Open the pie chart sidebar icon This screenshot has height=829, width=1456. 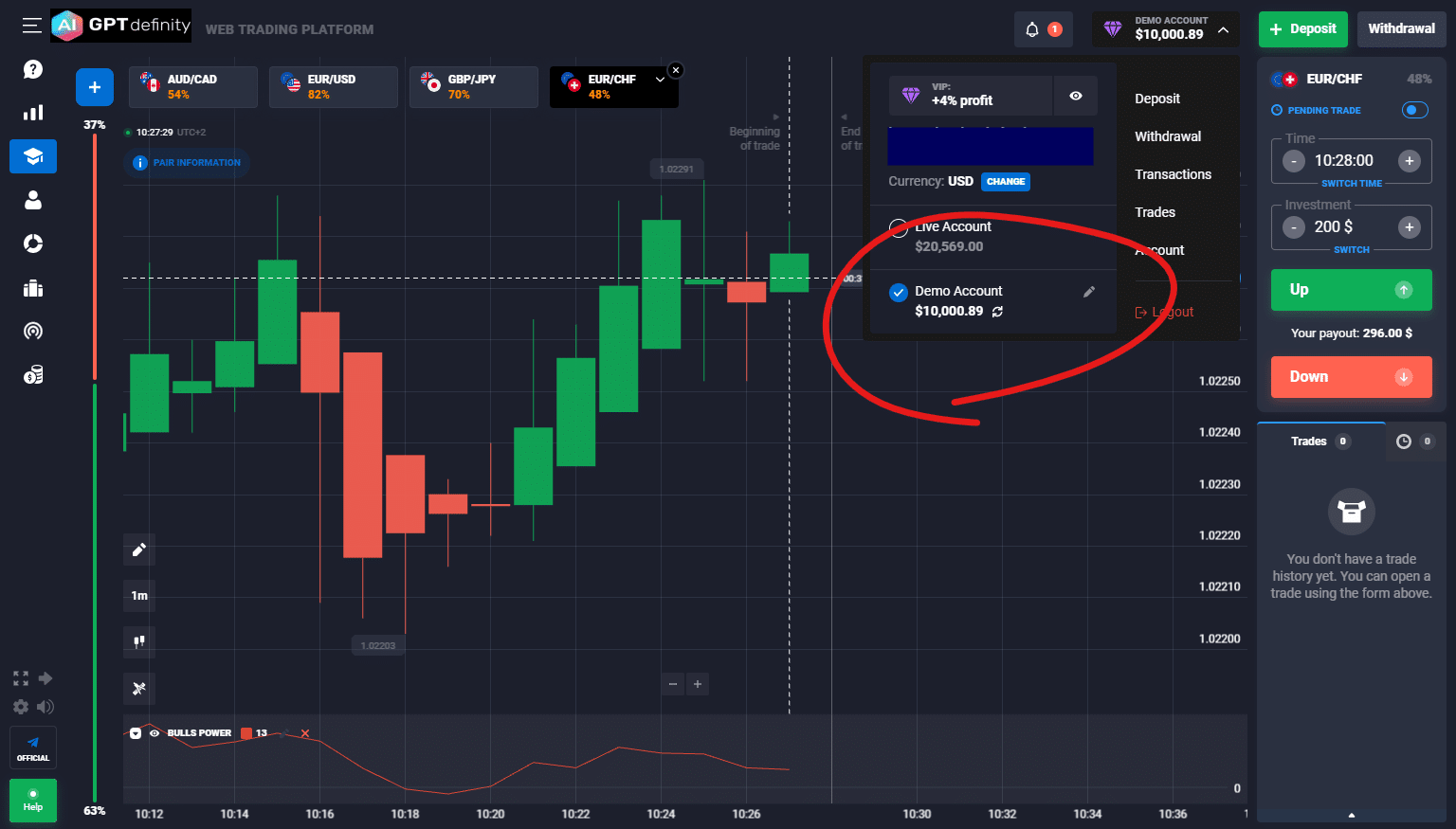point(33,243)
